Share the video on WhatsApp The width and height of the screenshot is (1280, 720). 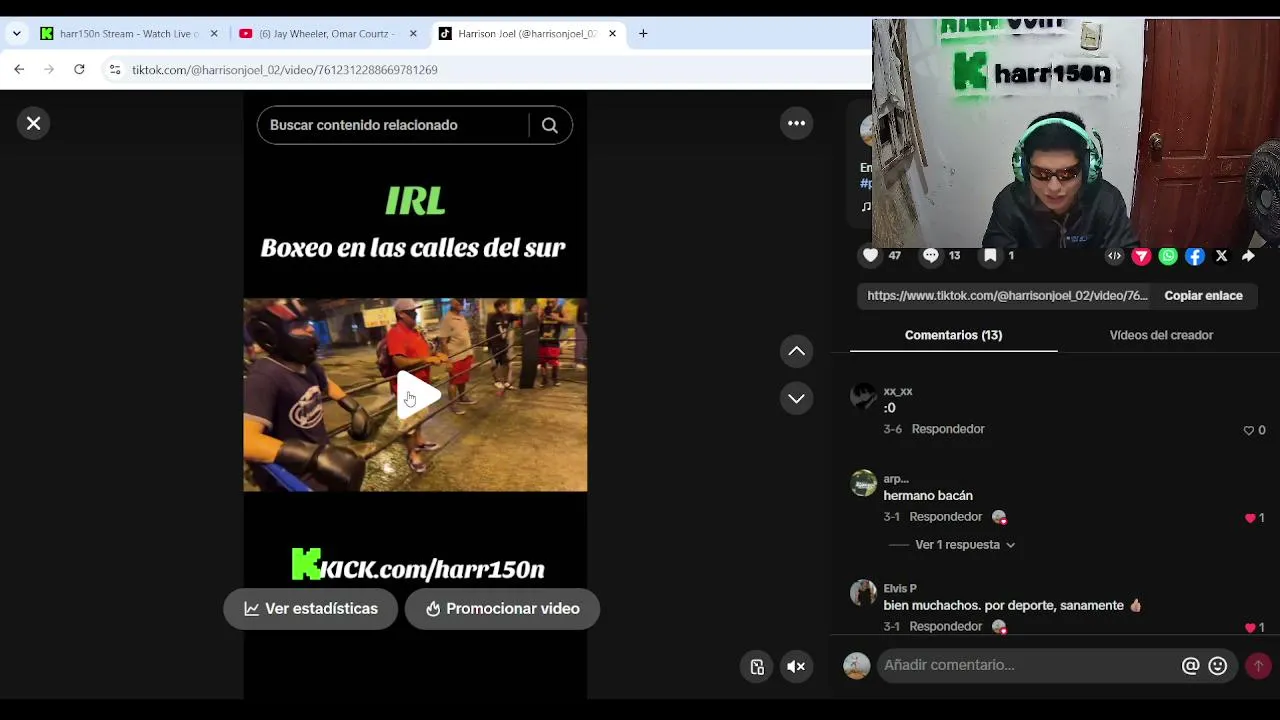click(1168, 256)
